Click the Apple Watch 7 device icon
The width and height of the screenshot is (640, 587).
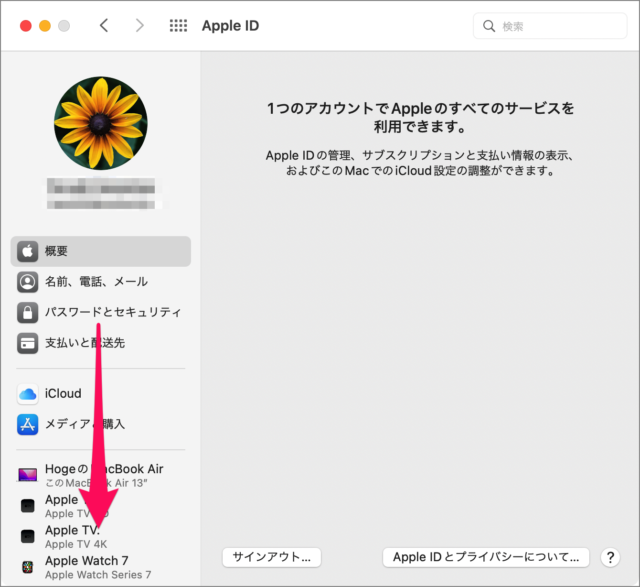coord(27,567)
